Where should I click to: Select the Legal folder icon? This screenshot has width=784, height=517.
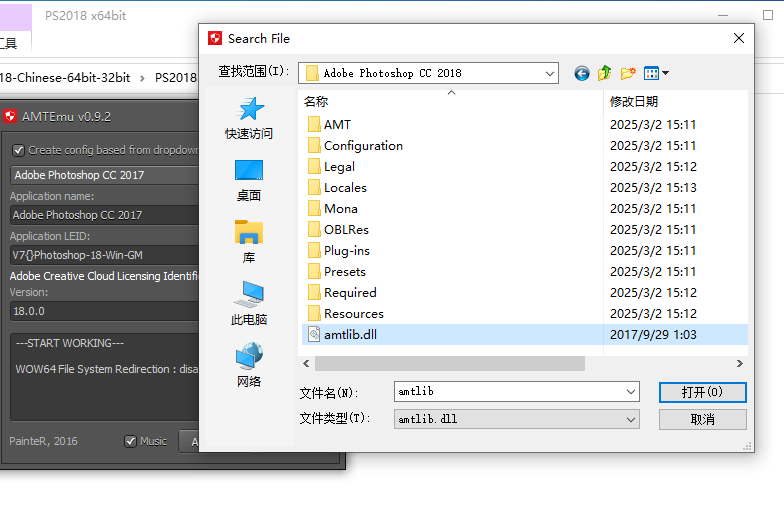click(314, 166)
